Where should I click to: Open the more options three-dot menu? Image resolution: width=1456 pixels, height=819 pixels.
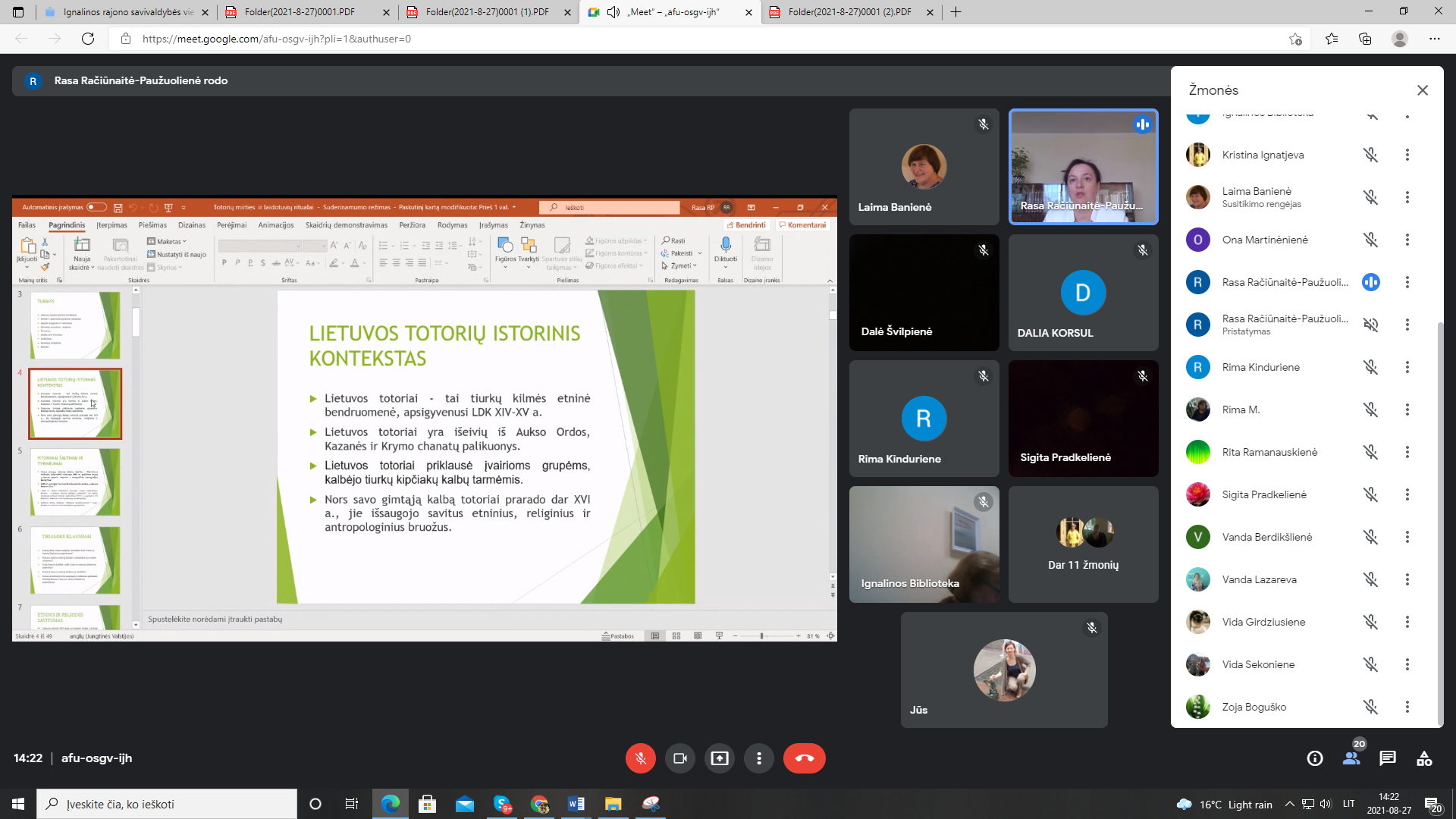[758, 758]
